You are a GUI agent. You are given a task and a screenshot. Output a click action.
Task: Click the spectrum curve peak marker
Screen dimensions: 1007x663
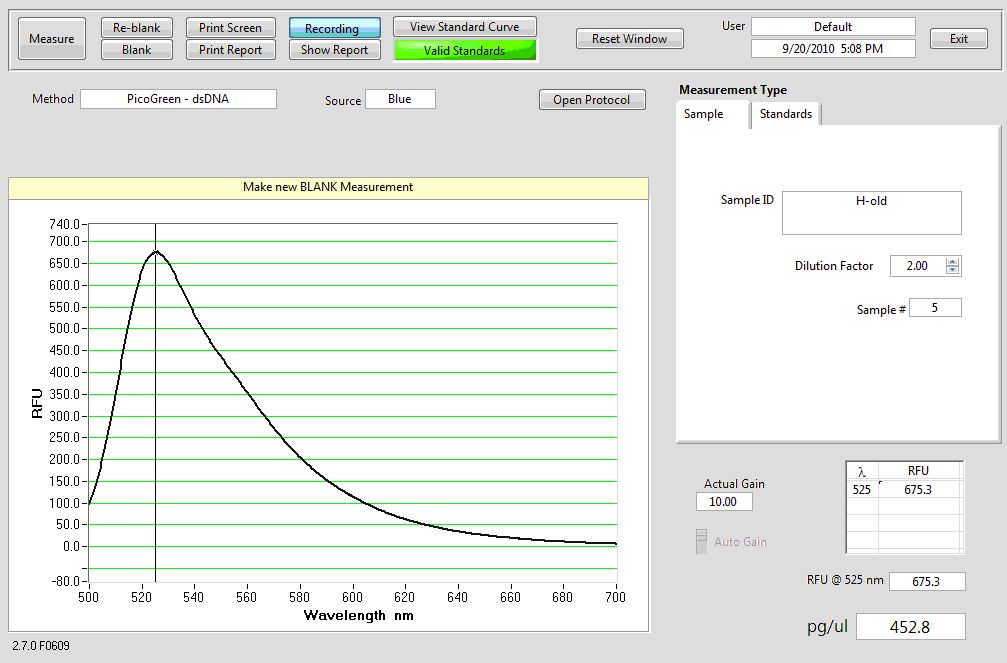155,252
